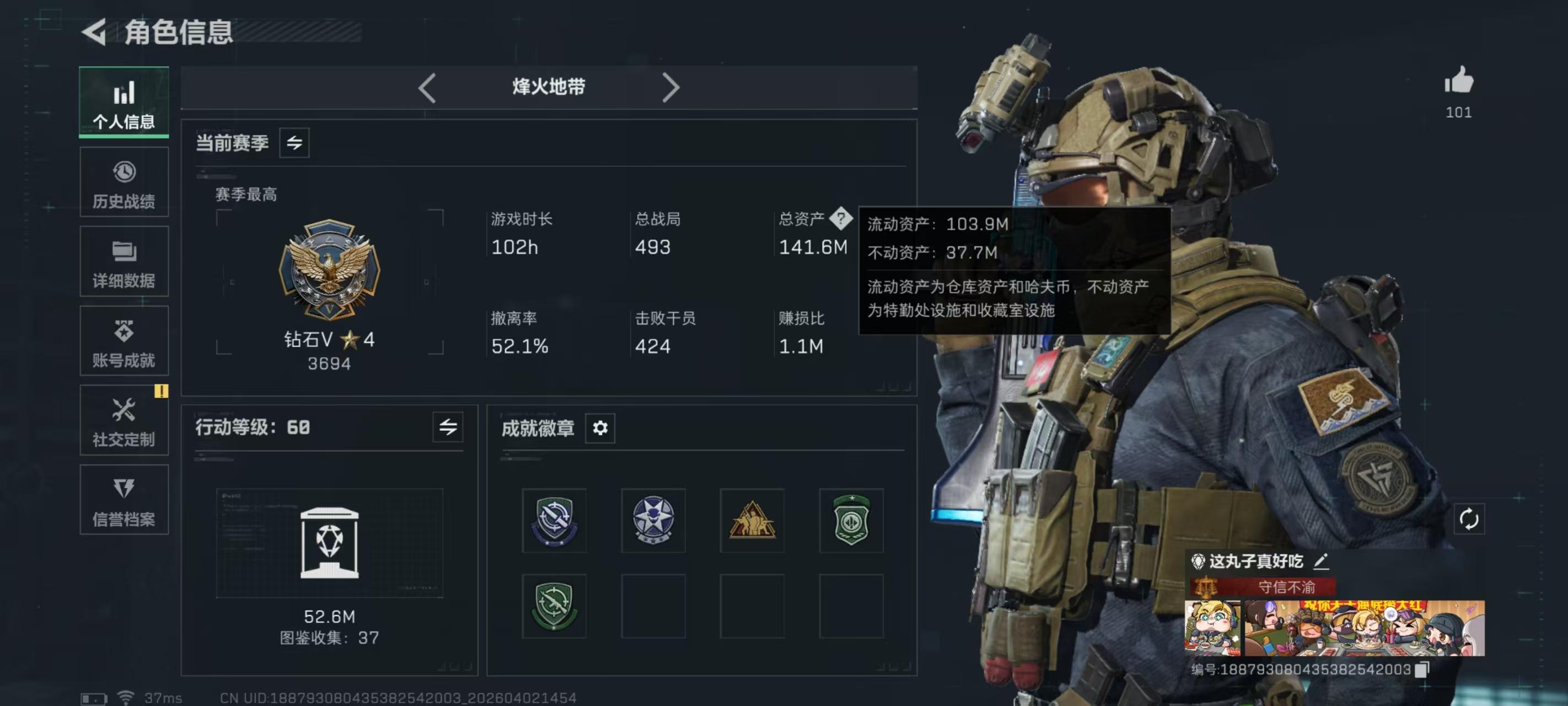
Task: Rotate the character model with the refresh icon
Action: [1469, 519]
